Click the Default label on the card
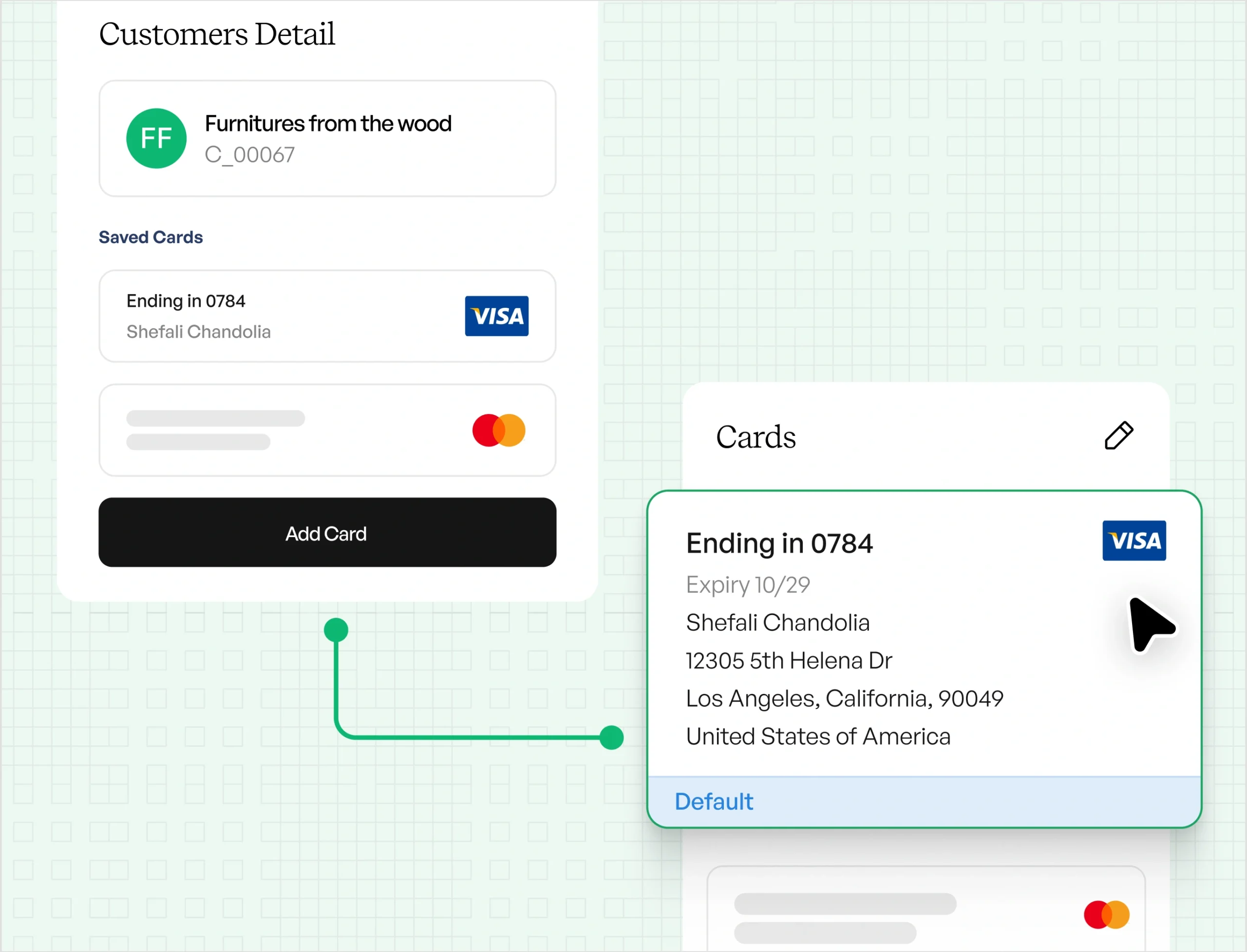1247x952 pixels. point(714,801)
